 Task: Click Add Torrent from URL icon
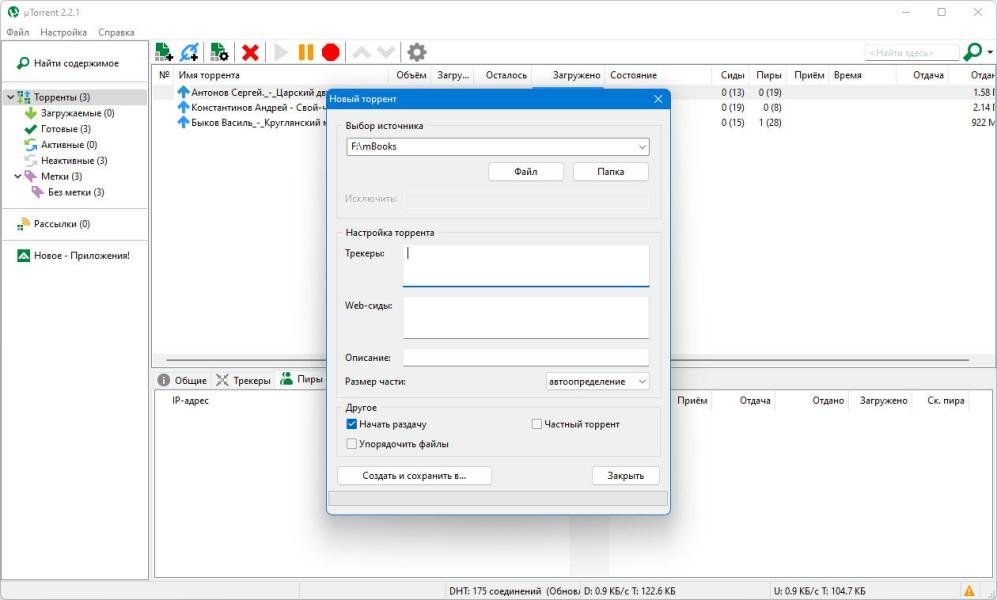(x=190, y=52)
